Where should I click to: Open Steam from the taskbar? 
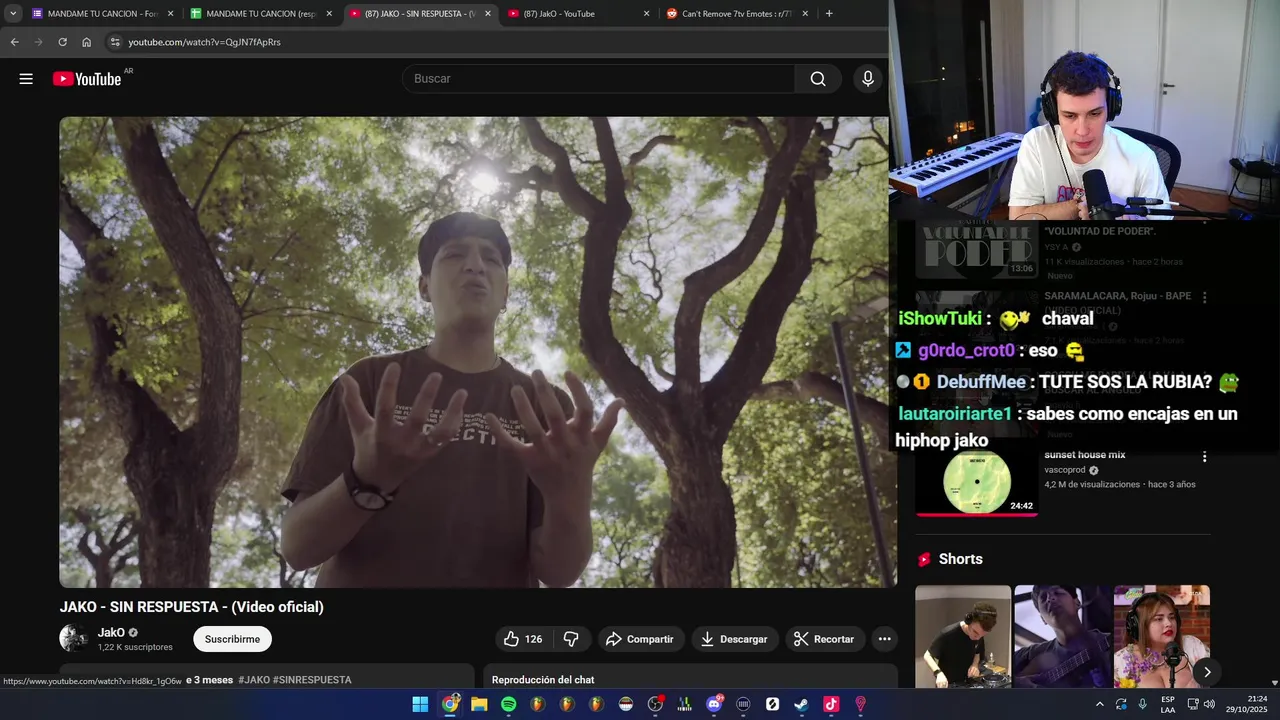802,704
